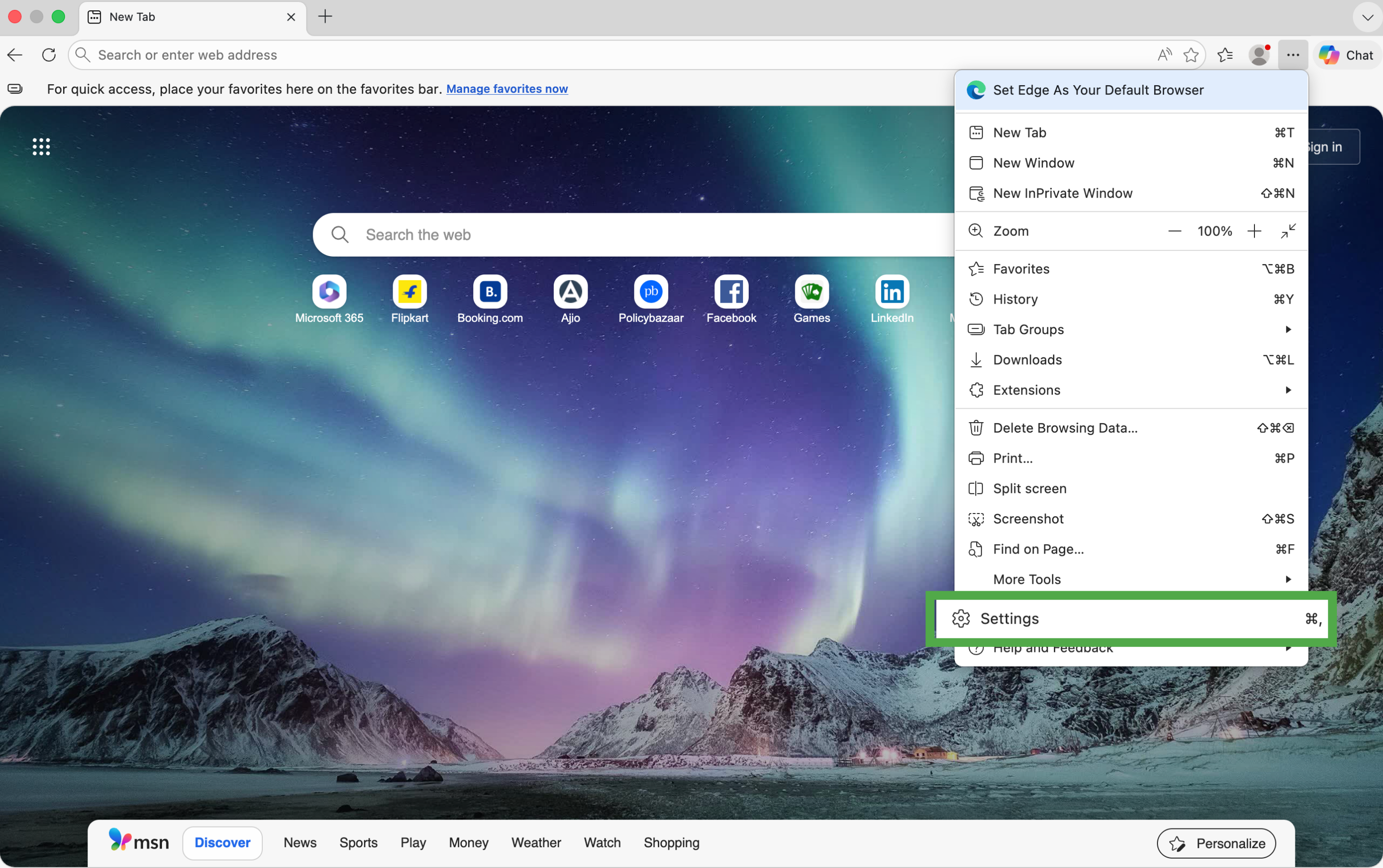Open the Games shortcut tile
Viewport: 1383px width, 868px height.
811,300
